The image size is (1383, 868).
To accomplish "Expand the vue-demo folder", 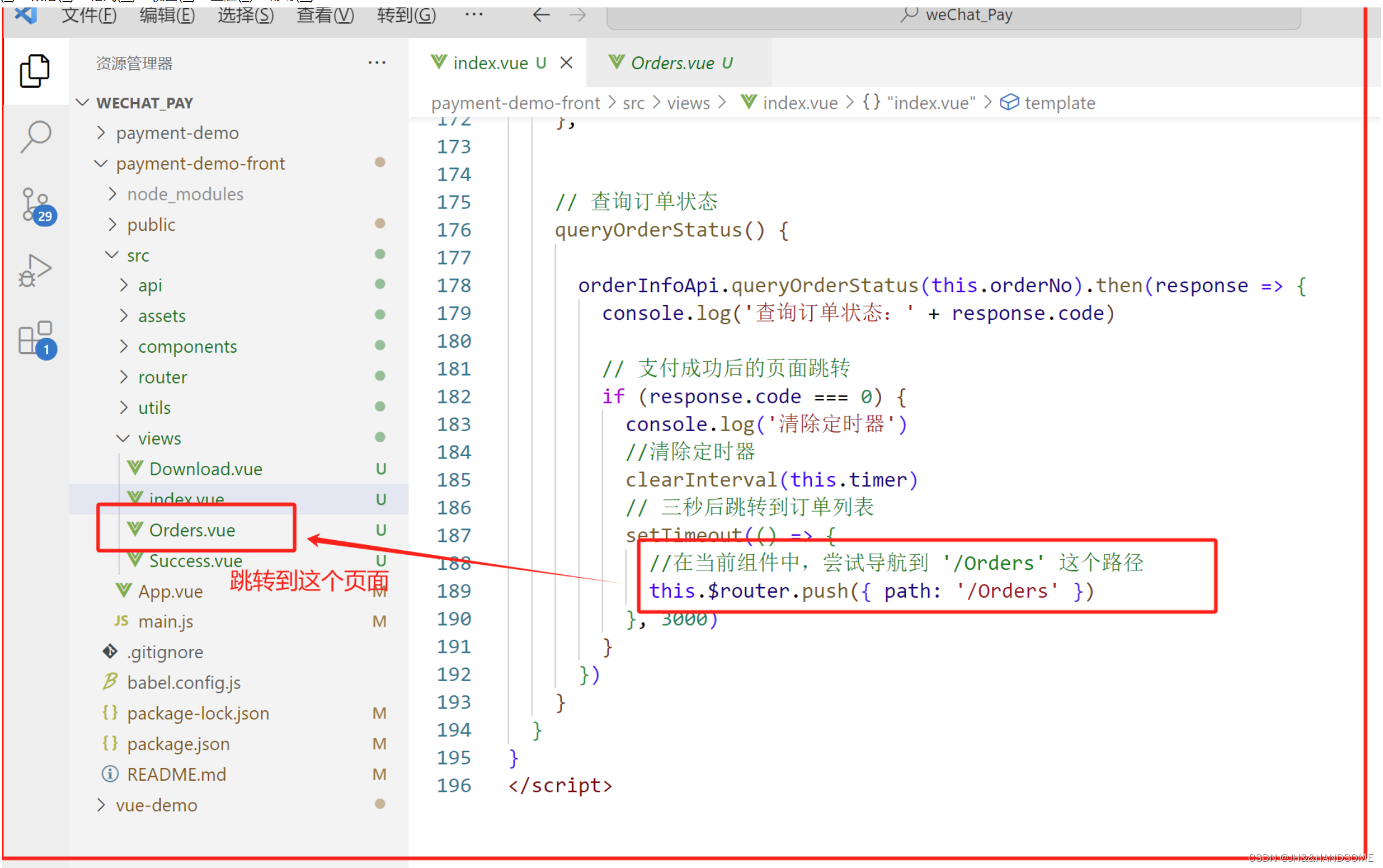I will 101,805.
